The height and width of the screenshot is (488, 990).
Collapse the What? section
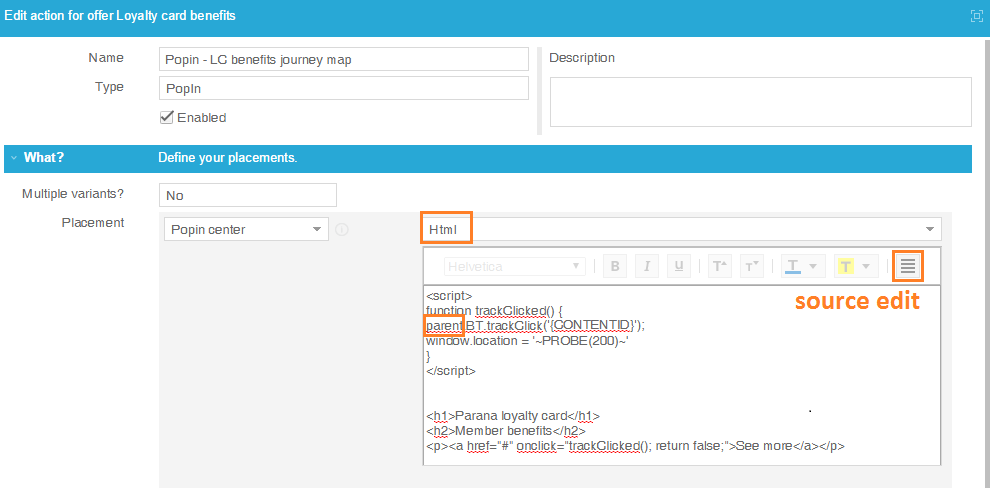(14, 158)
